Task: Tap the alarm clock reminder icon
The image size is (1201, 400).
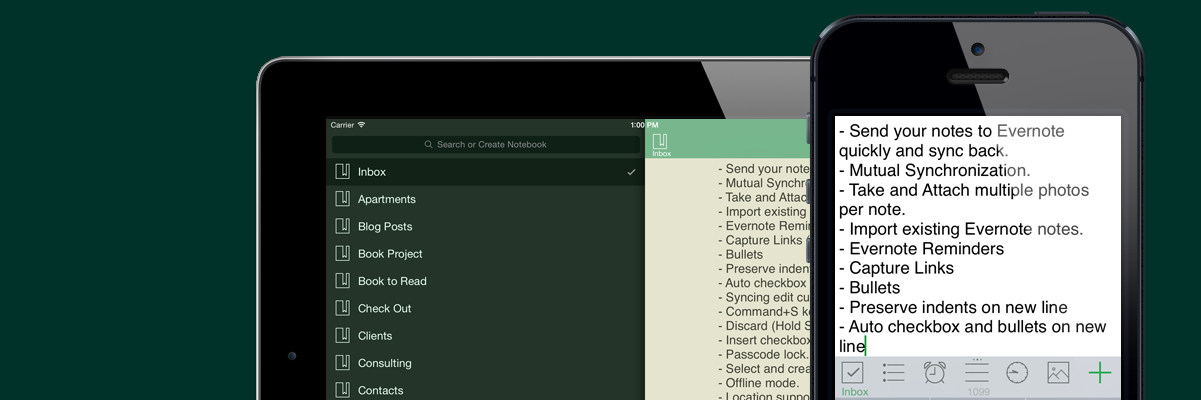Action: (935, 372)
